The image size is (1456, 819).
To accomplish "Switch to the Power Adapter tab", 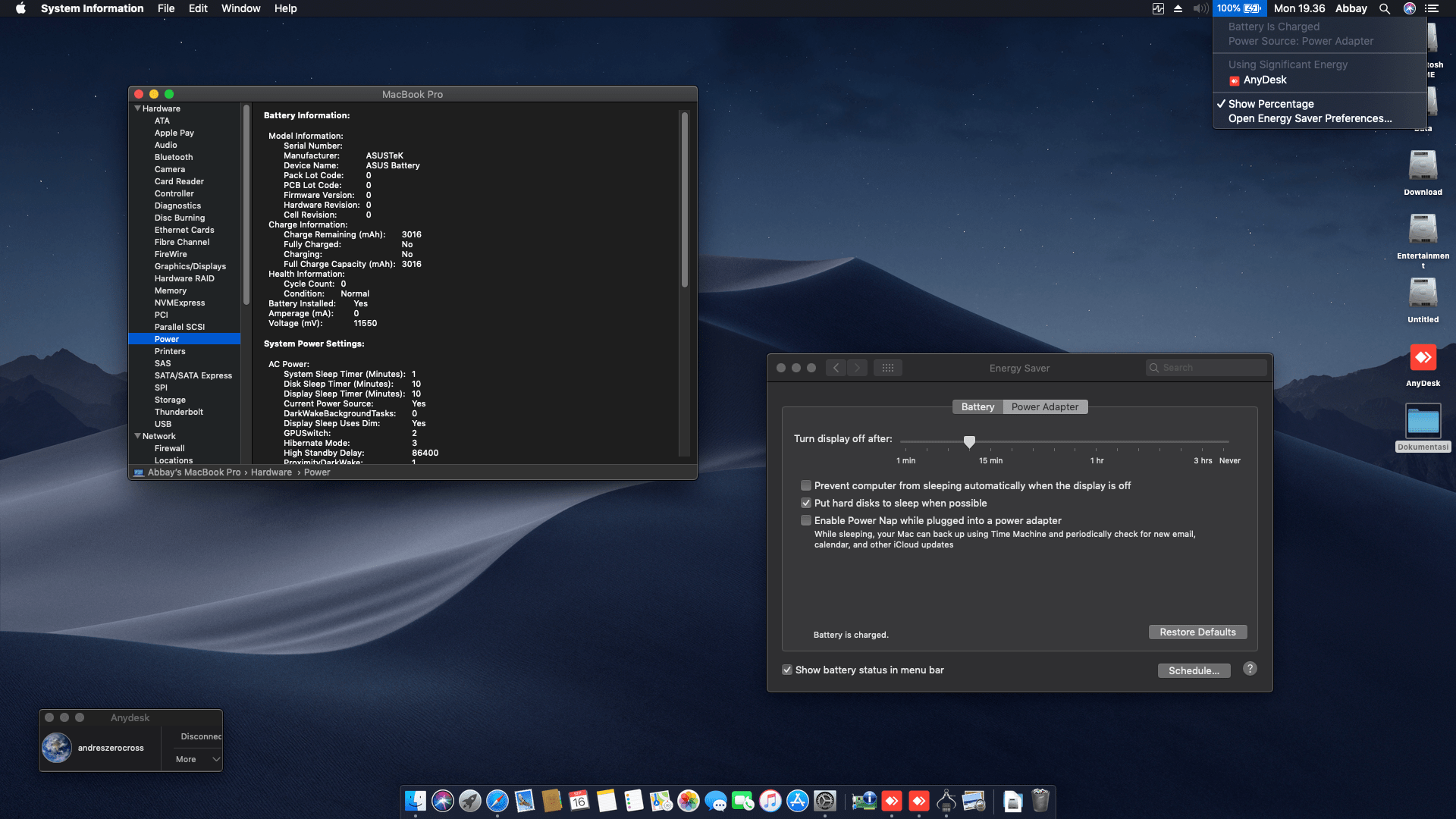I will click(1045, 406).
